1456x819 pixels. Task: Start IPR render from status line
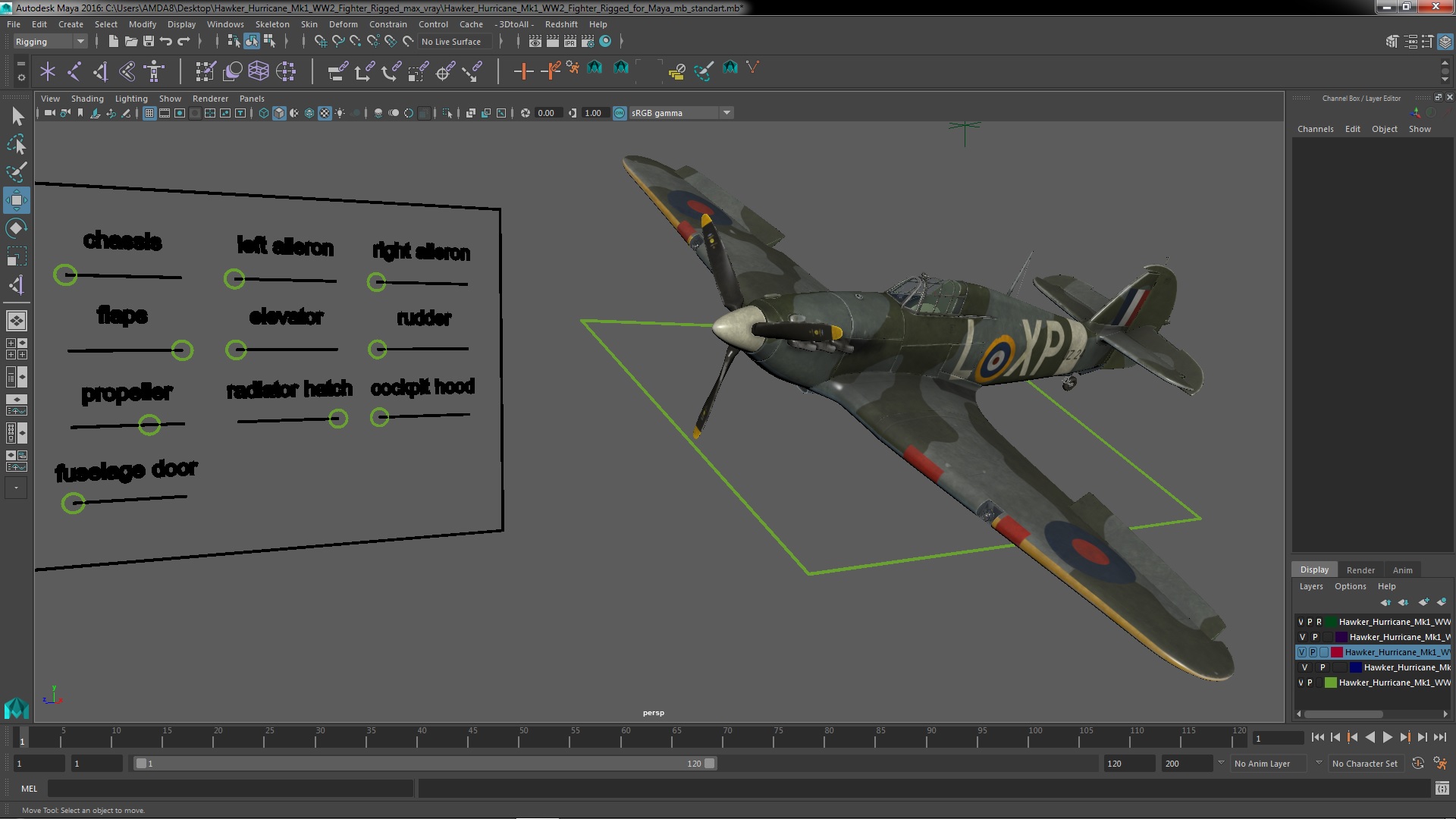coord(570,42)
